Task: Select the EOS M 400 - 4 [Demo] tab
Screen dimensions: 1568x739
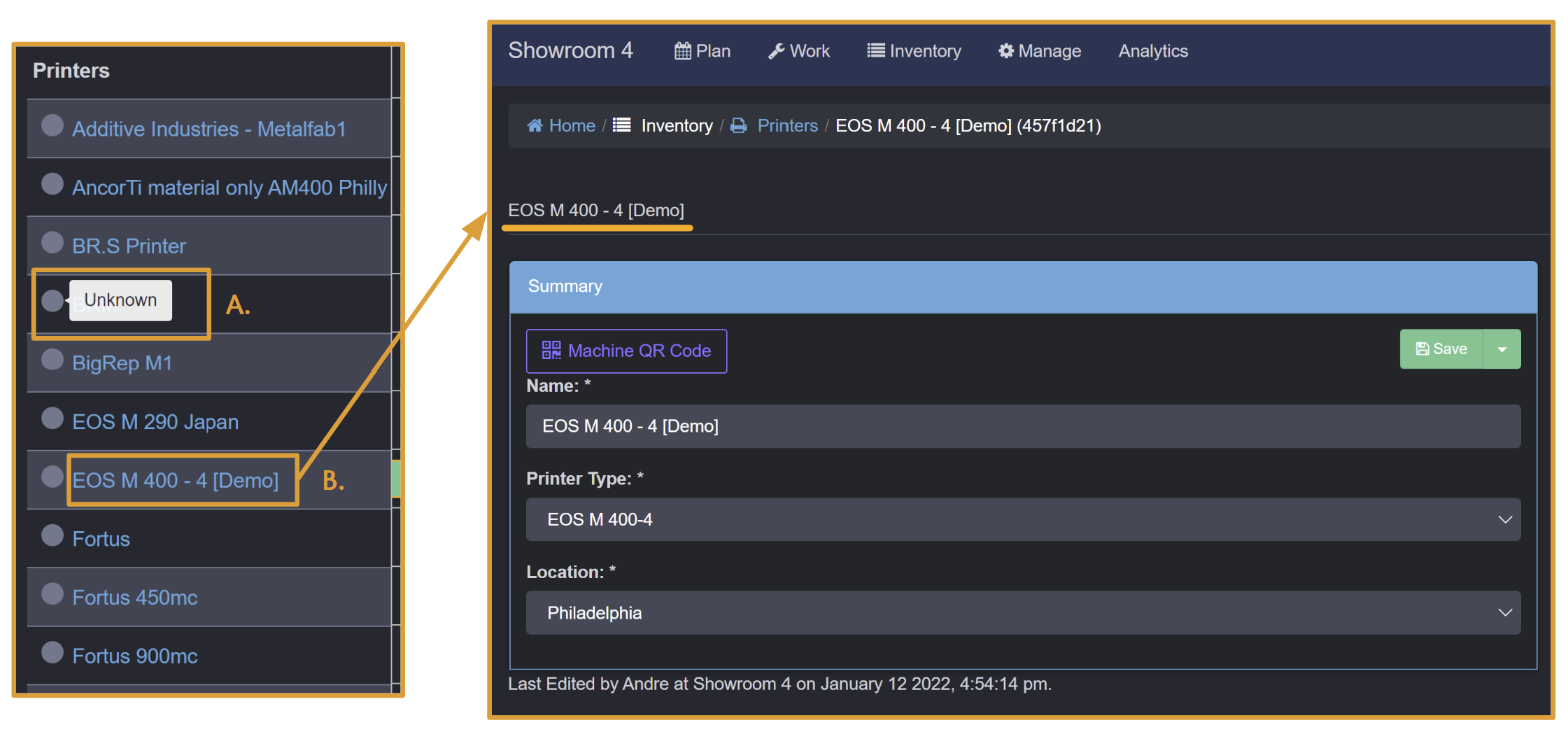Action: click(596, 210)
